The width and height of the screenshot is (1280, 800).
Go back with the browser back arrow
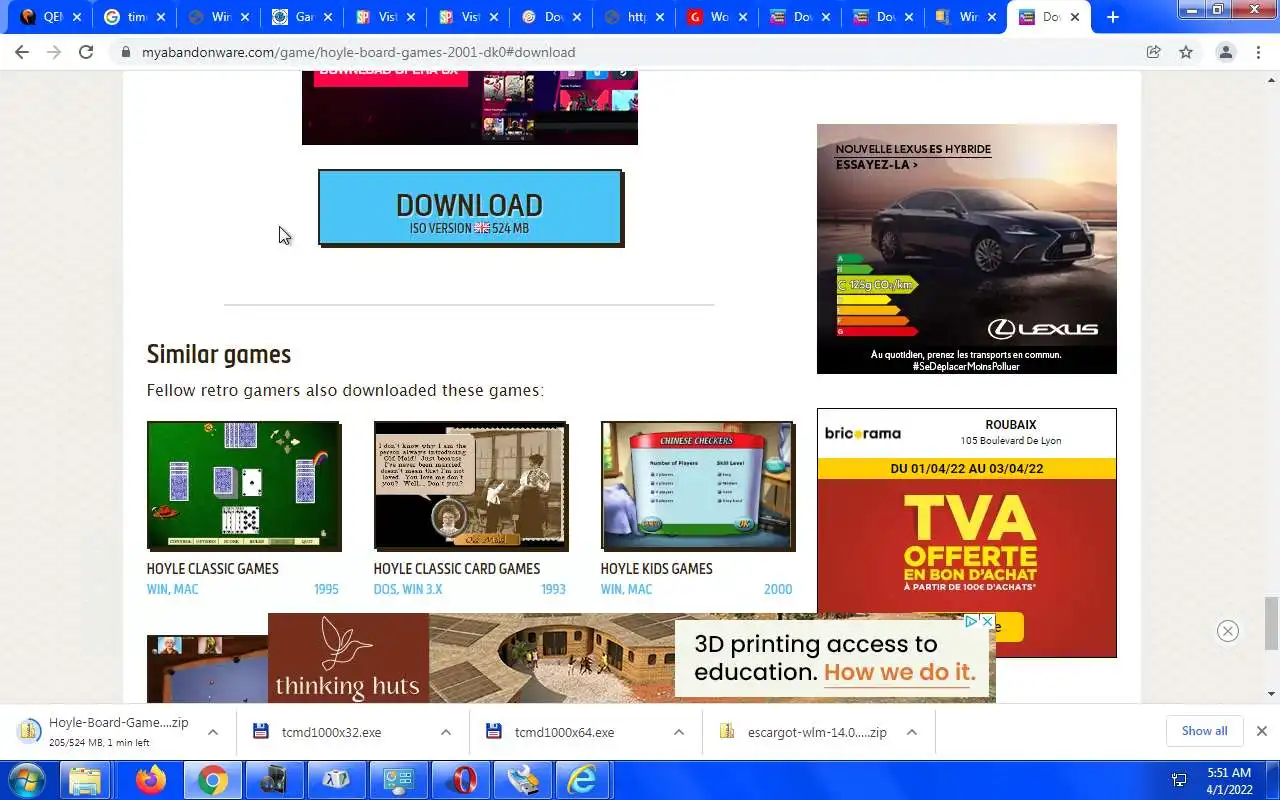pyautogui.click(x=22, y=52)
